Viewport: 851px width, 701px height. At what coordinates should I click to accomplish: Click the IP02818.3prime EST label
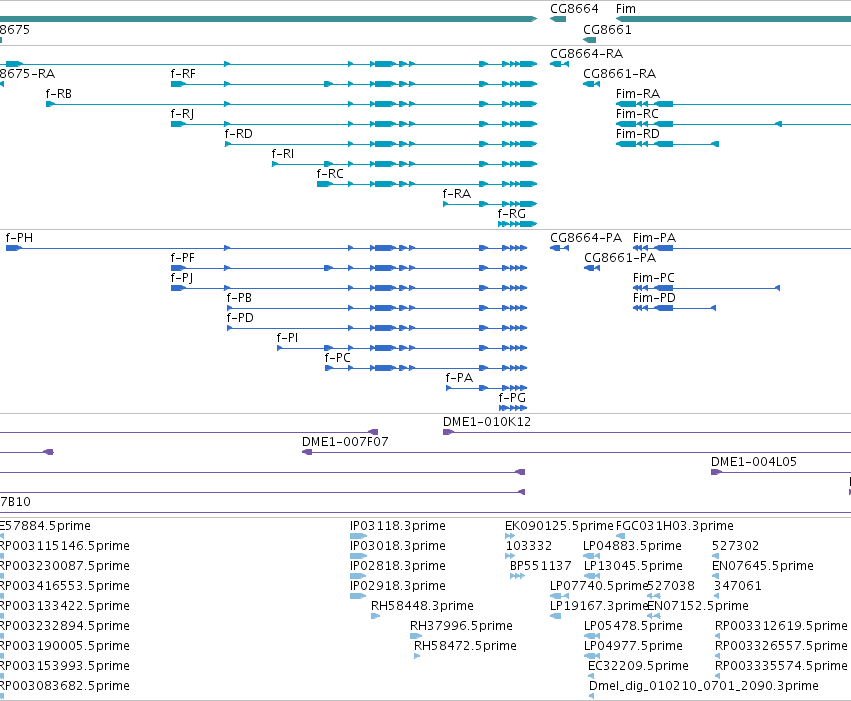pyautogui.click(x=398, y=566)
